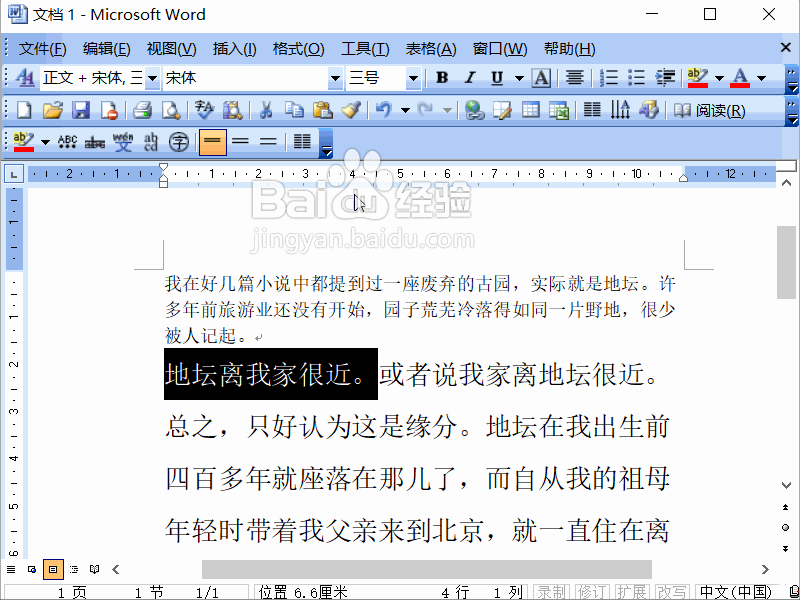Open the Styles and Formatting pane icon
This screenshot has width=800, height=600.
point(23,78)
